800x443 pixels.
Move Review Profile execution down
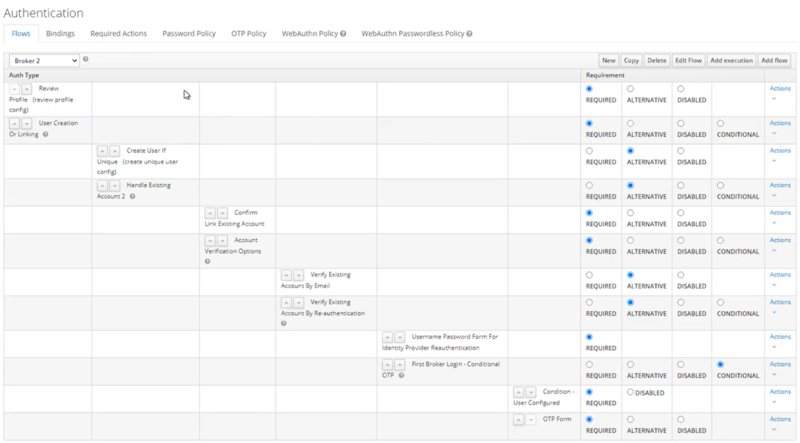pyautogui.click(x=27, y=89)
